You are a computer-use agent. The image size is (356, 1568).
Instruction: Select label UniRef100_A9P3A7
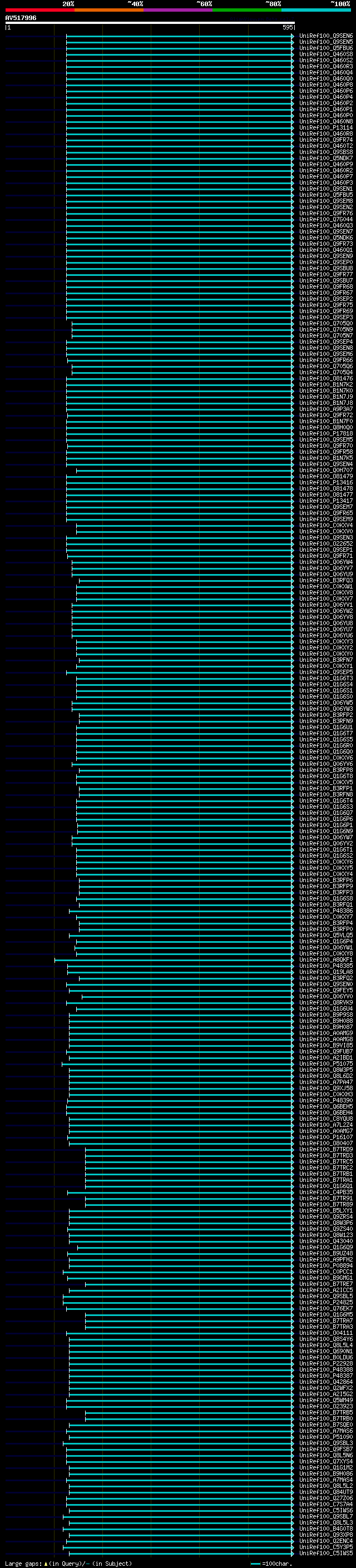coord(326,409)
